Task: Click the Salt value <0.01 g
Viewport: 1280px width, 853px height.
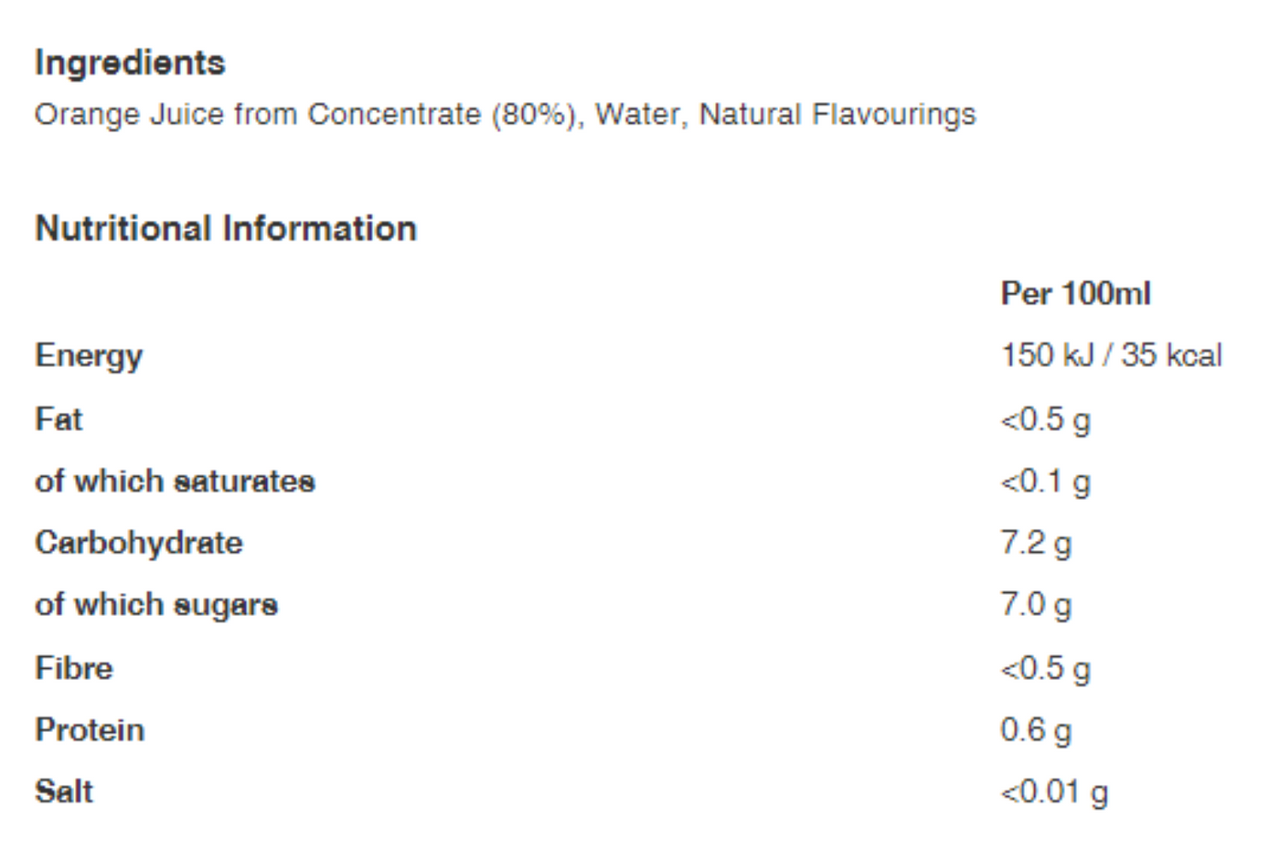Action: 1054,793
